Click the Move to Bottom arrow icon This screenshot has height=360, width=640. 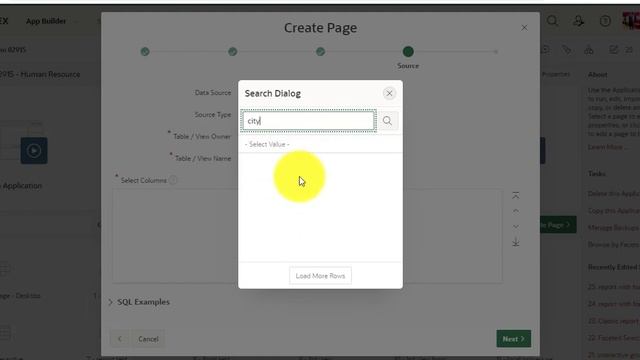[x=516, y=242]
